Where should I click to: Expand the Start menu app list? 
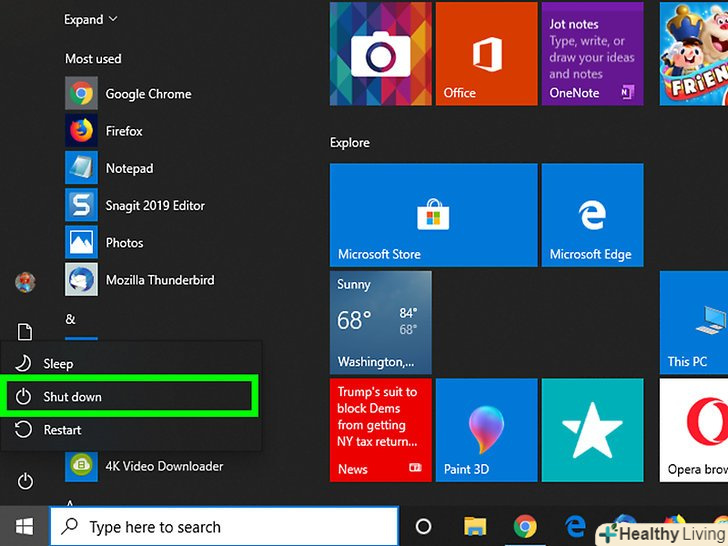click(x=90, y=20)
